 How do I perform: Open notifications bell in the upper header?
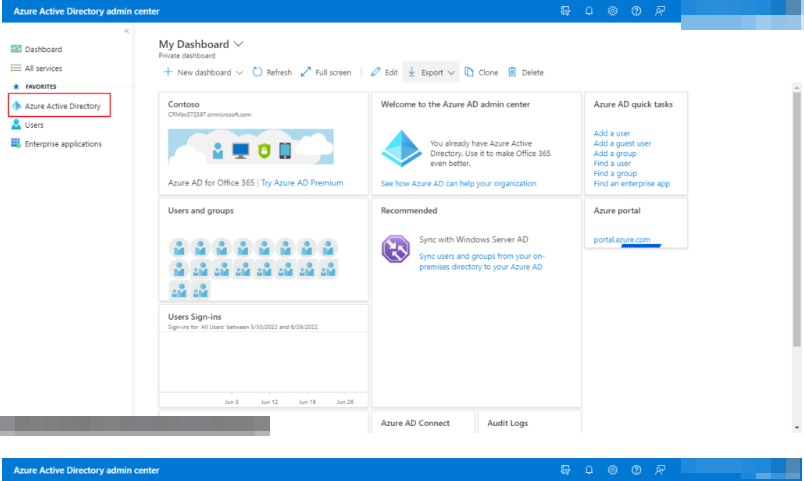(589, 11)
